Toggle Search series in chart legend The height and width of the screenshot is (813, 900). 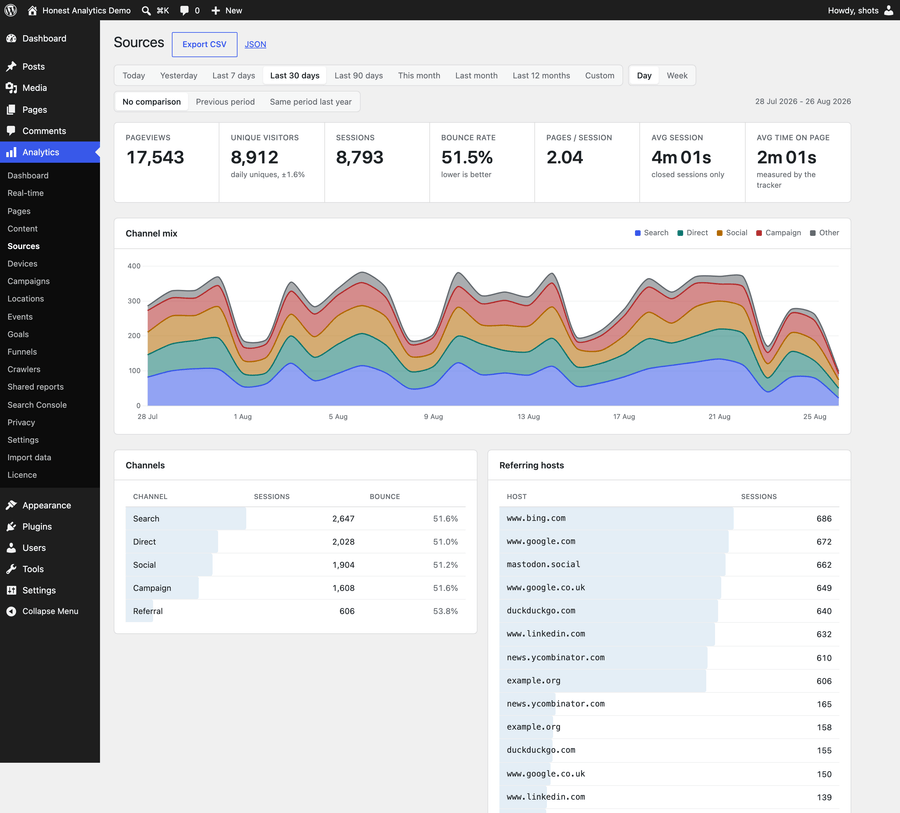tap(651, 233)
